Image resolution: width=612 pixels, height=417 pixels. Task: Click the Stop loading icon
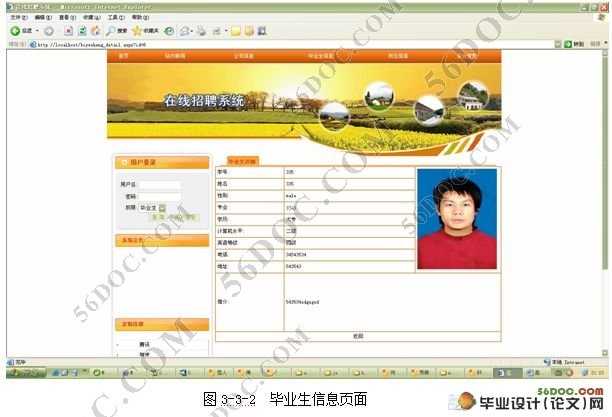click(68, 31)
